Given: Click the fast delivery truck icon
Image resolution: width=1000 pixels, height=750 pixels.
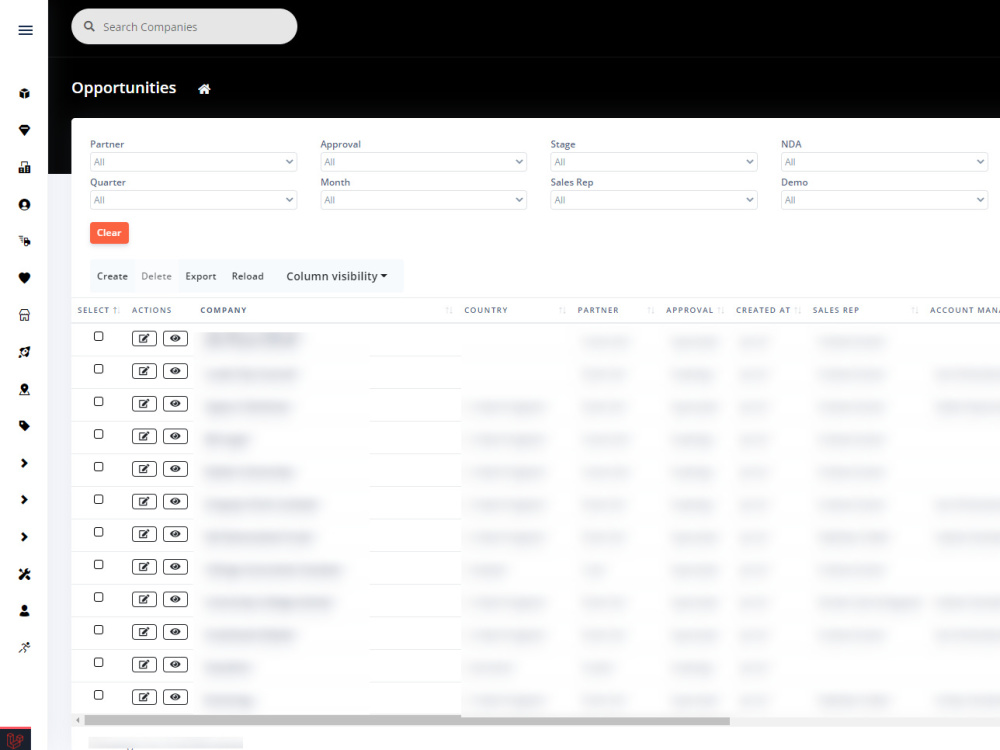Looking at the screenshot, I should 24,241.
